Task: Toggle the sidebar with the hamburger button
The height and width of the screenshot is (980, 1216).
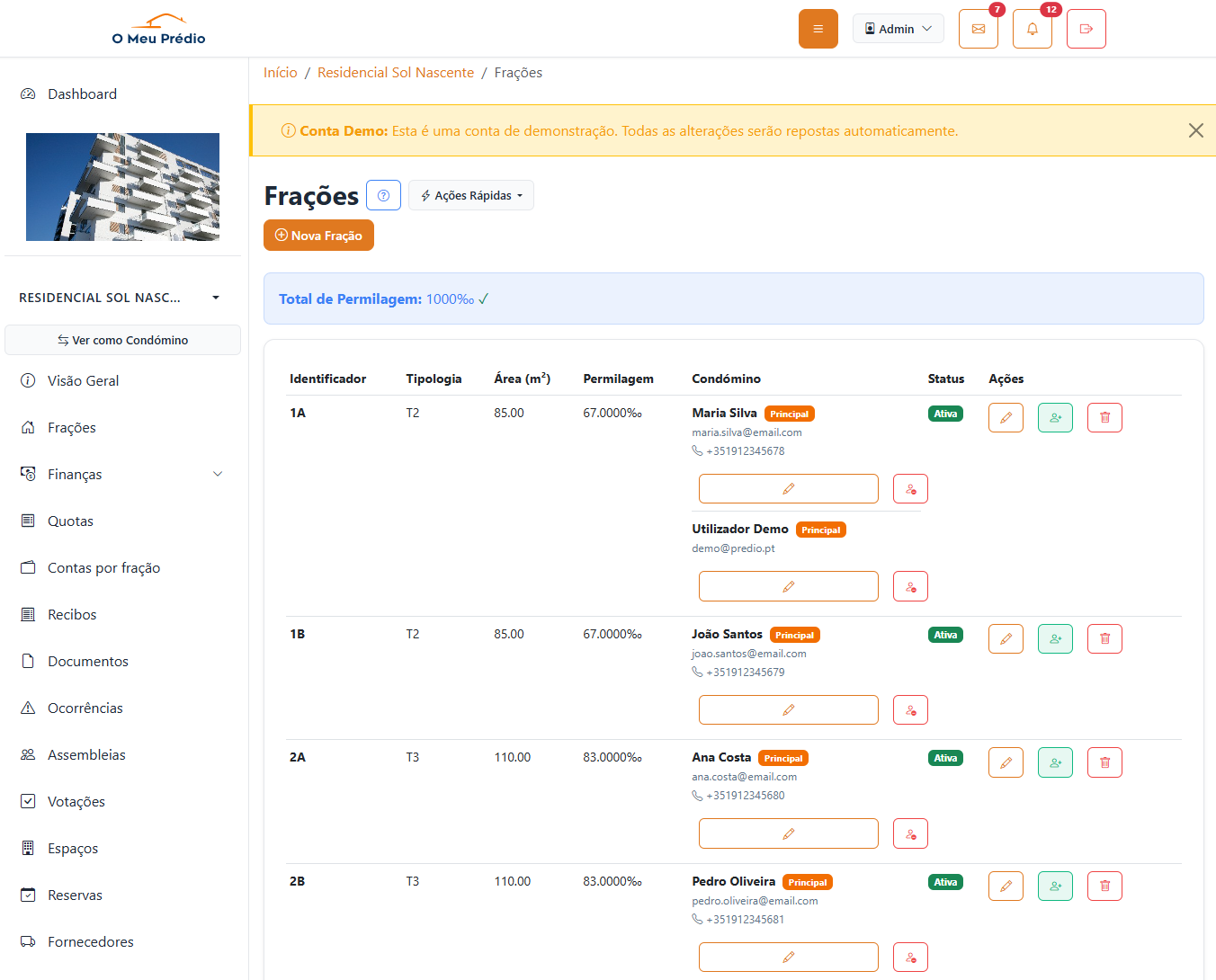Action: point(818,29)
